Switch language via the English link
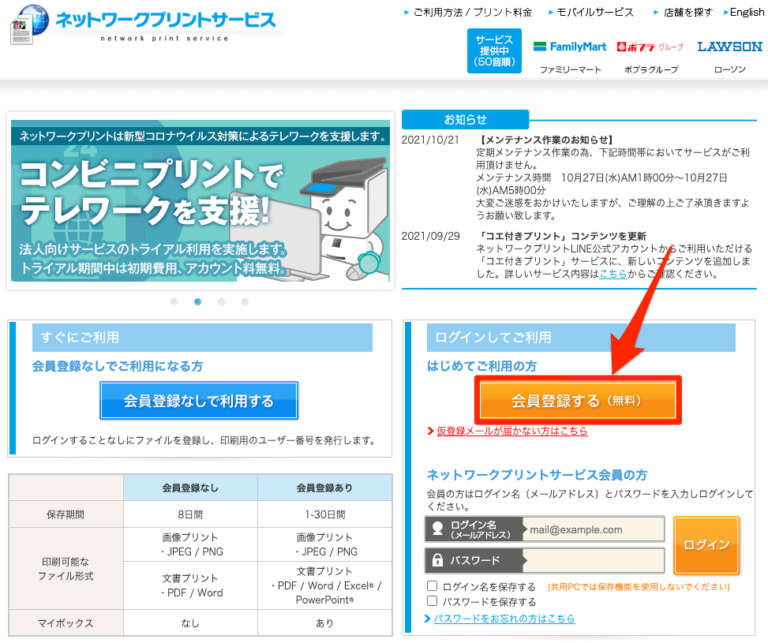 (x=746, y=12)
